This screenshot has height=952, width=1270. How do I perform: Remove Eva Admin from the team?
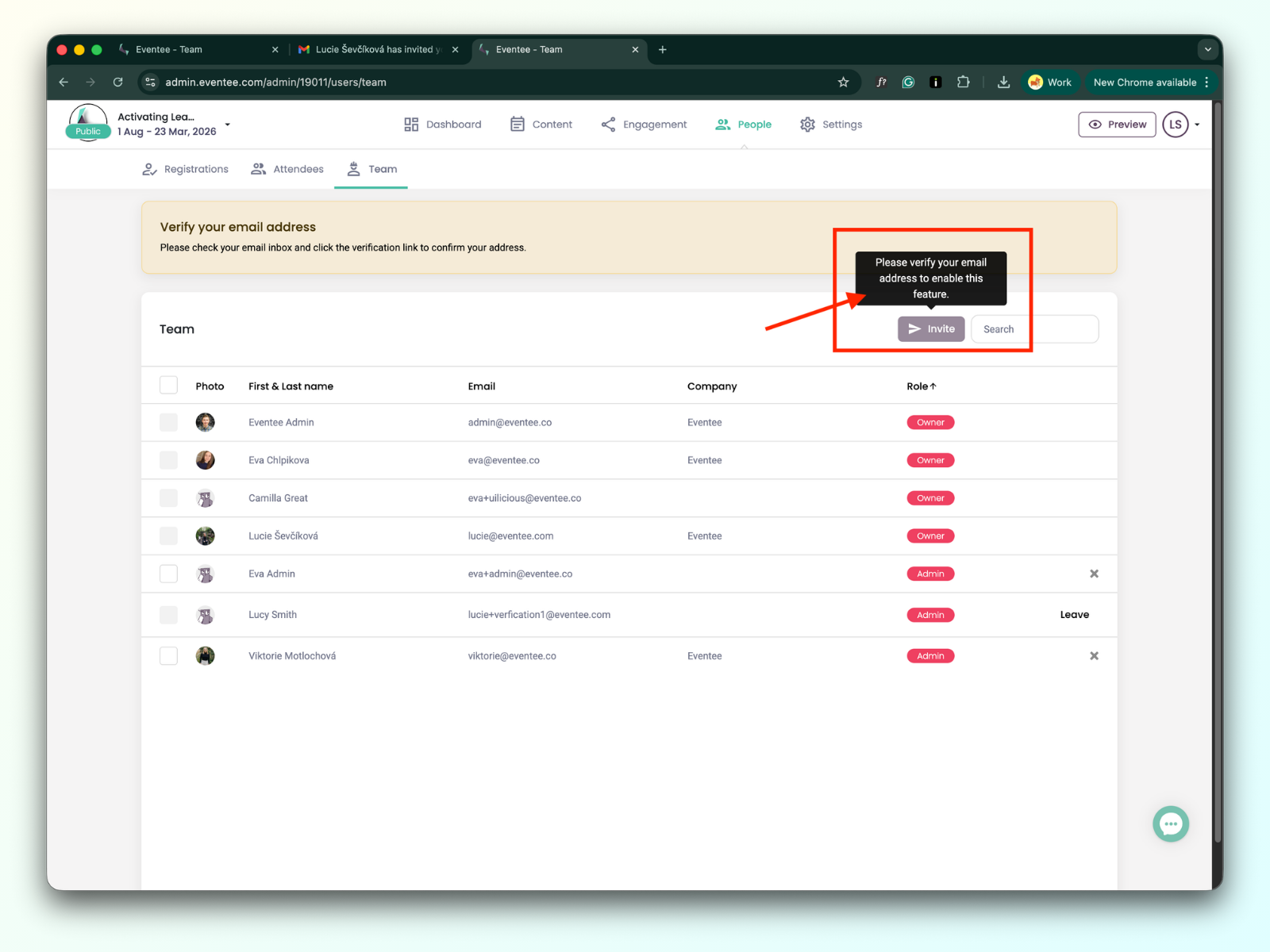coord(1094,574)
